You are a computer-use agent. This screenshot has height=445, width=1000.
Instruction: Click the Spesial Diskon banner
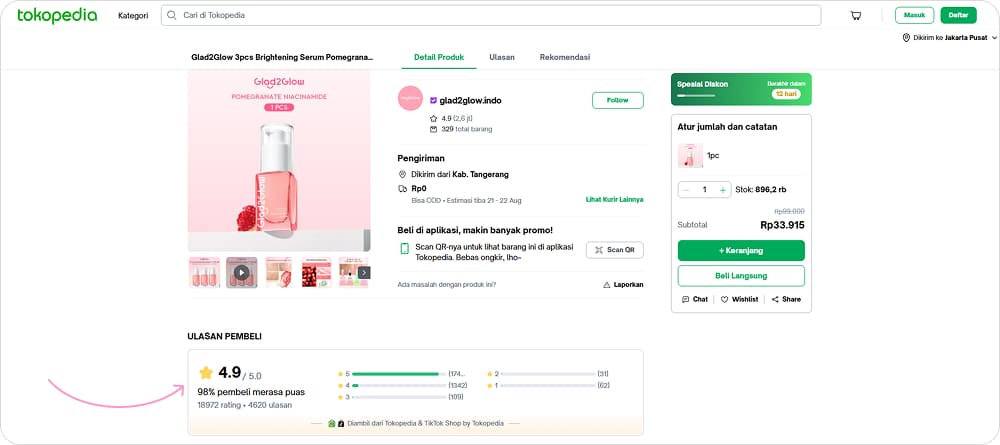(x=741, y=89)
